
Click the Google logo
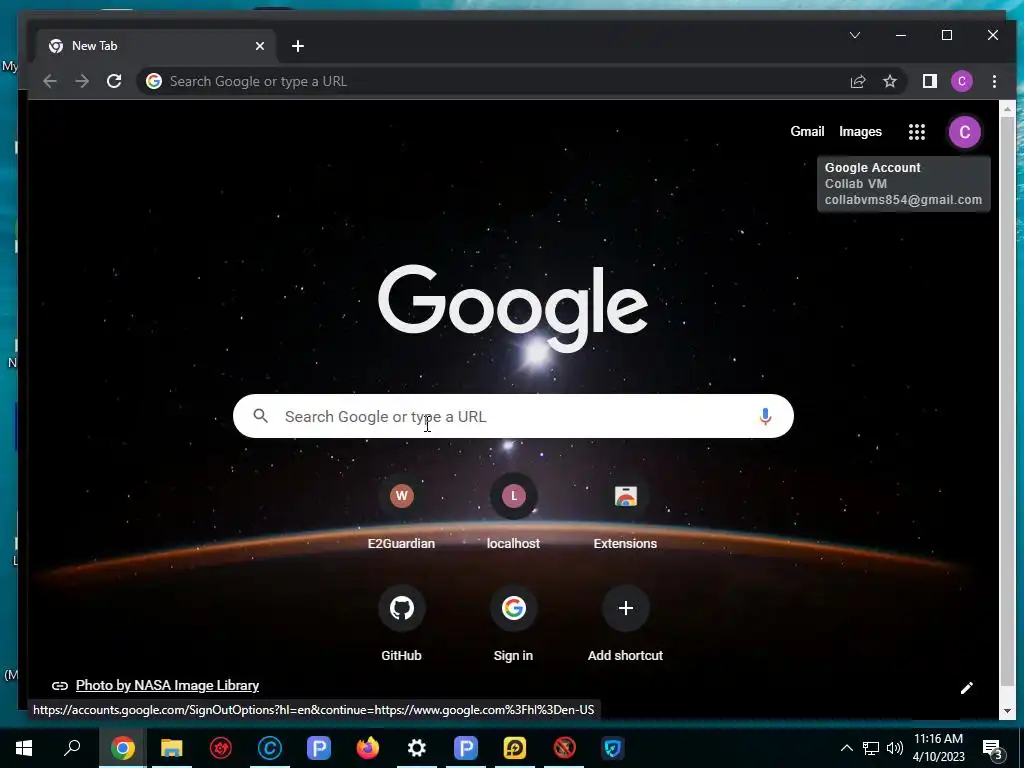513,308
